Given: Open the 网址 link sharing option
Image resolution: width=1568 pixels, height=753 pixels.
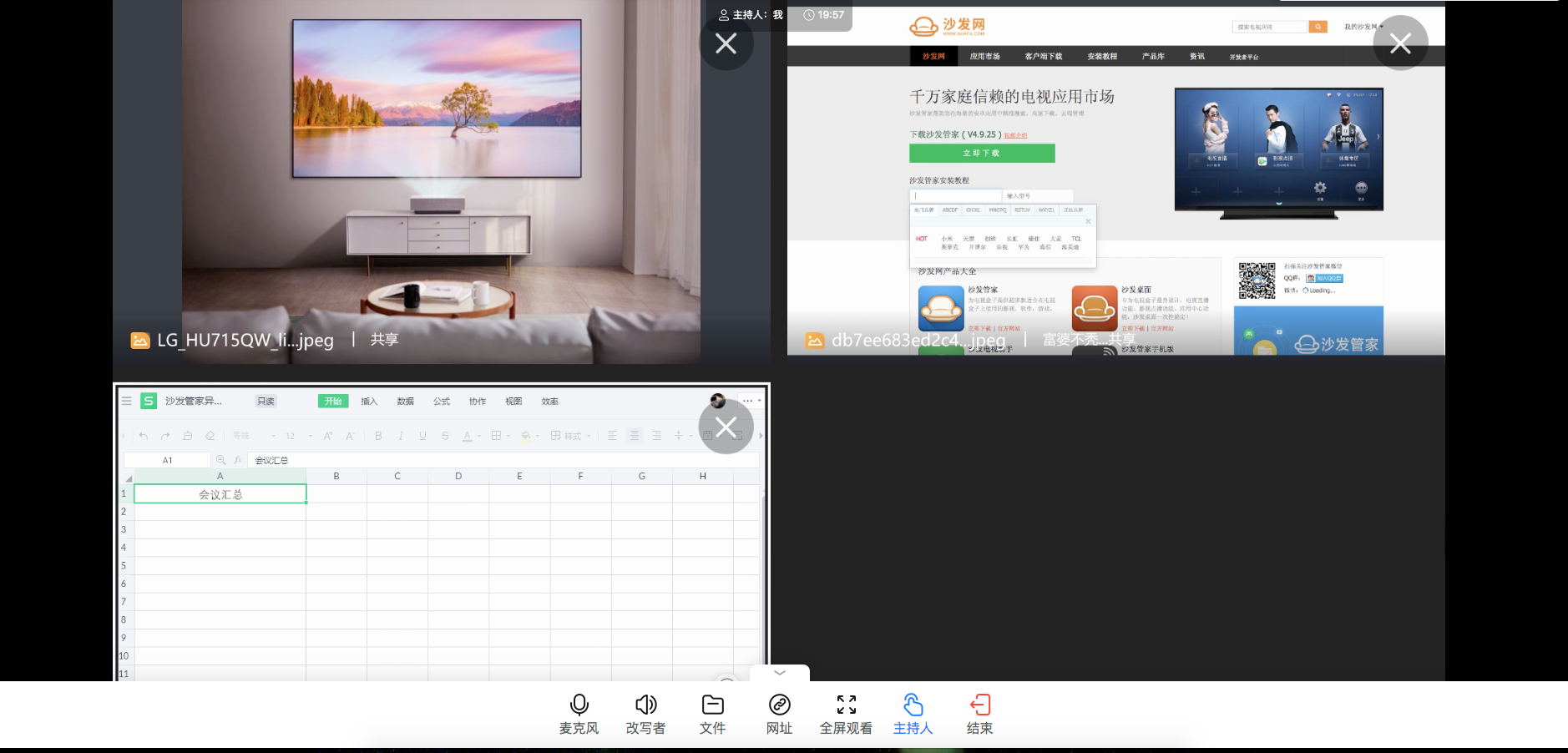Looking at the screenshot, I should [x=779, y=715].
